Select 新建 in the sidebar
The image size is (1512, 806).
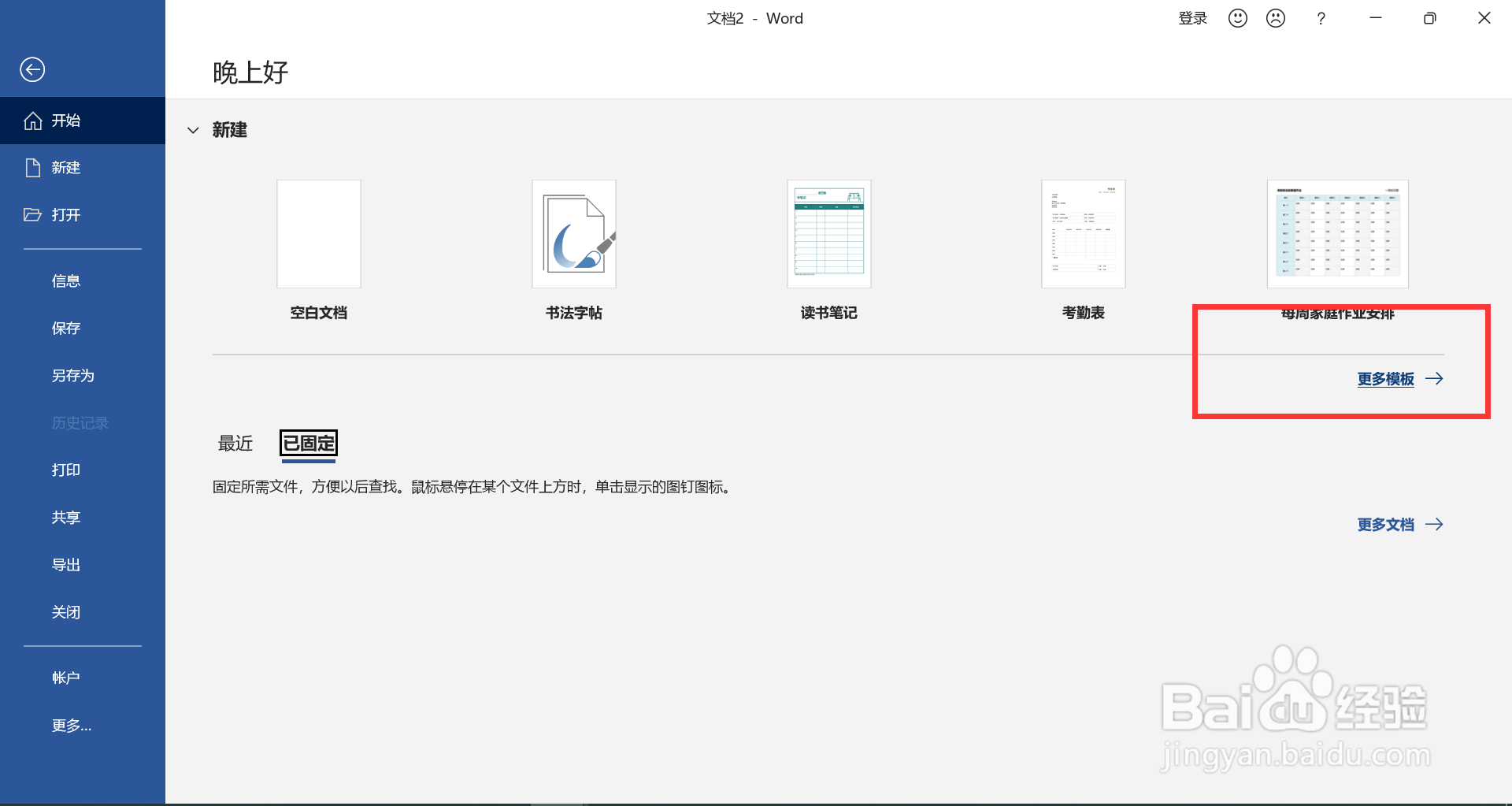[x=83, y=168]
